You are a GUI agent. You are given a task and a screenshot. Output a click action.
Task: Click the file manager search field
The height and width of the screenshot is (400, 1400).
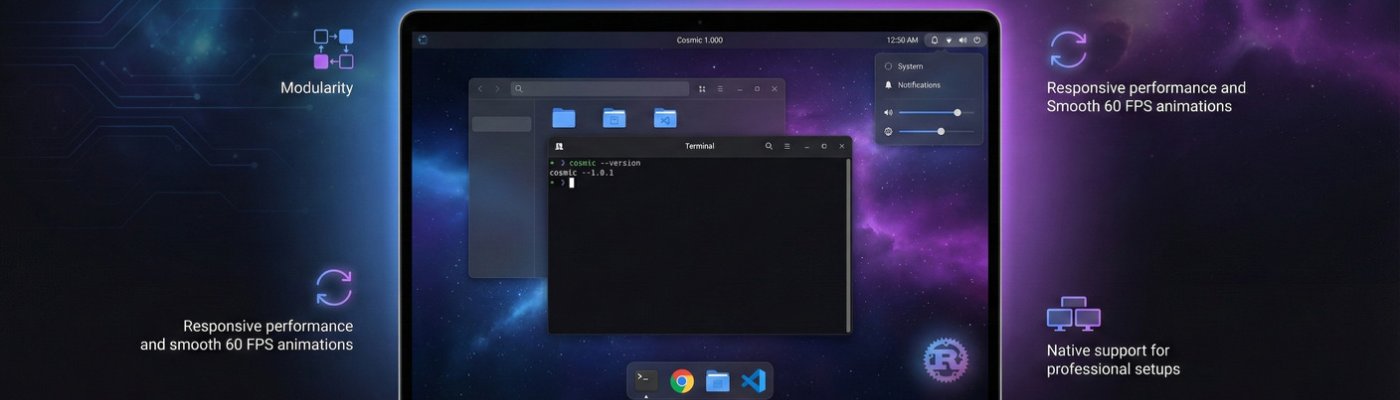pos(600,89)
